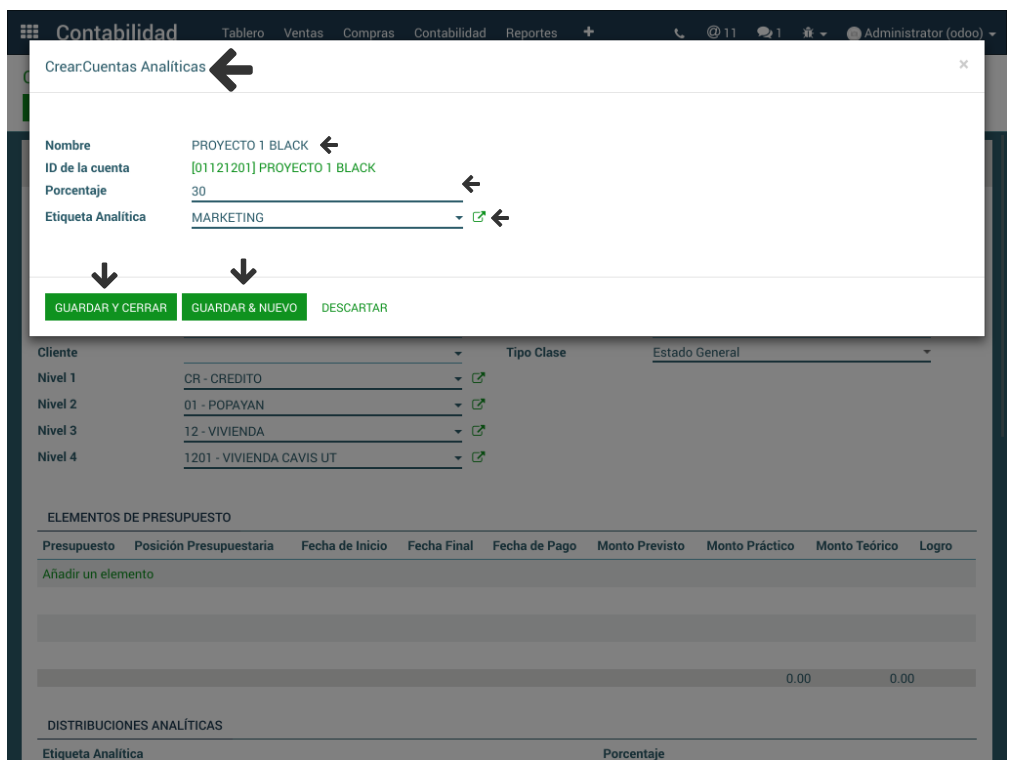
Task: Click the plus icon after Reportes
Action: click(x=588, y=32)
